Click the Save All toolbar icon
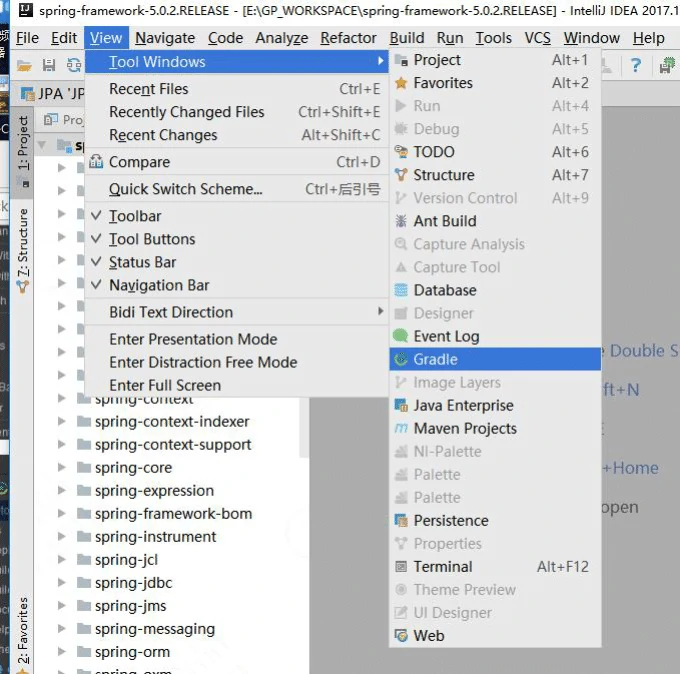Image resolution: width=680 pixels, height=674 pixels. coord(48,65)
